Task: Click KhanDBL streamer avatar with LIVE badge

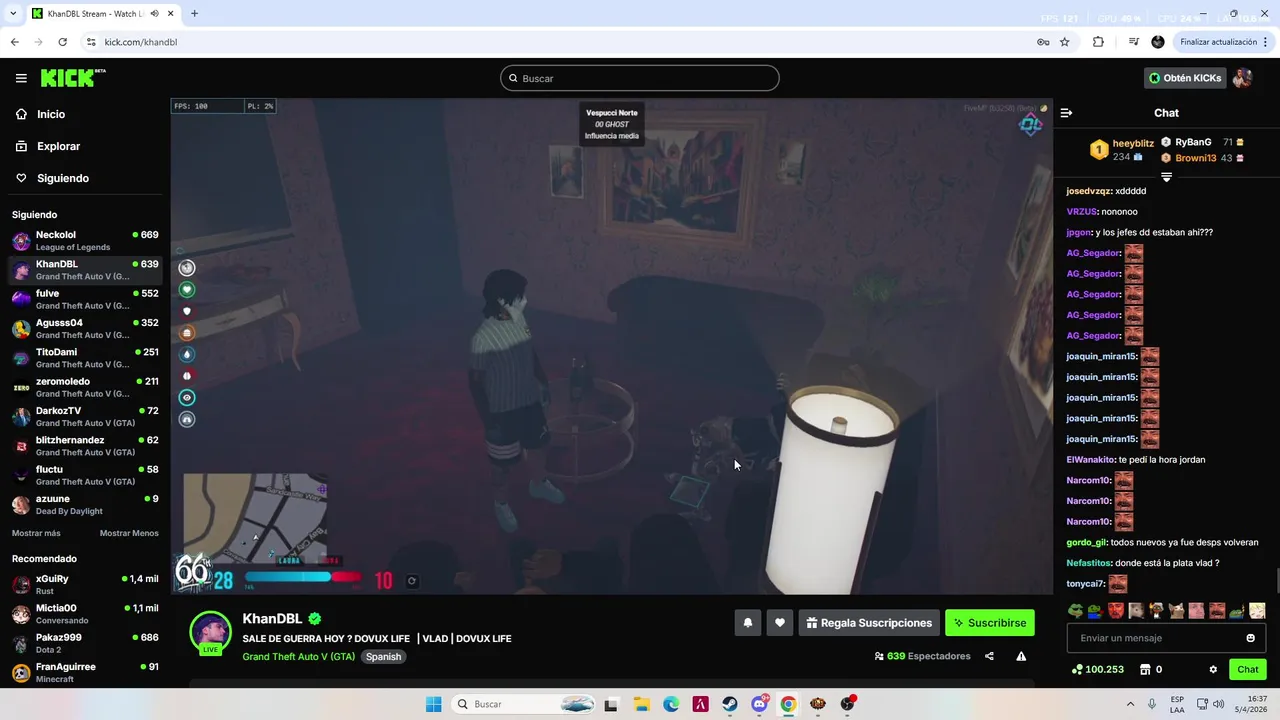Action: pos(210,633)
